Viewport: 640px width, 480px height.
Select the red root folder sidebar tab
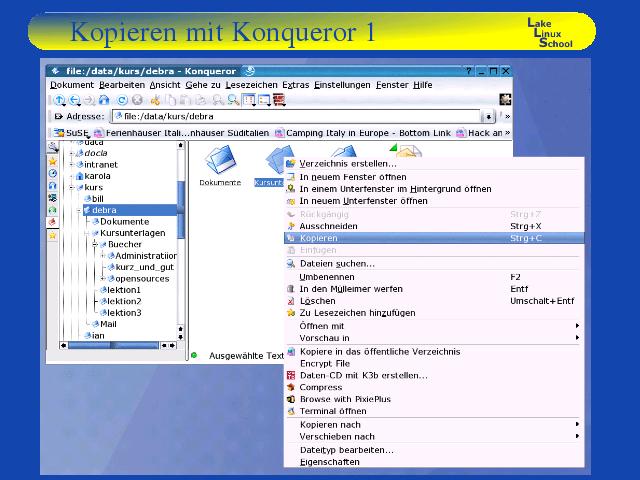[53, 222]
